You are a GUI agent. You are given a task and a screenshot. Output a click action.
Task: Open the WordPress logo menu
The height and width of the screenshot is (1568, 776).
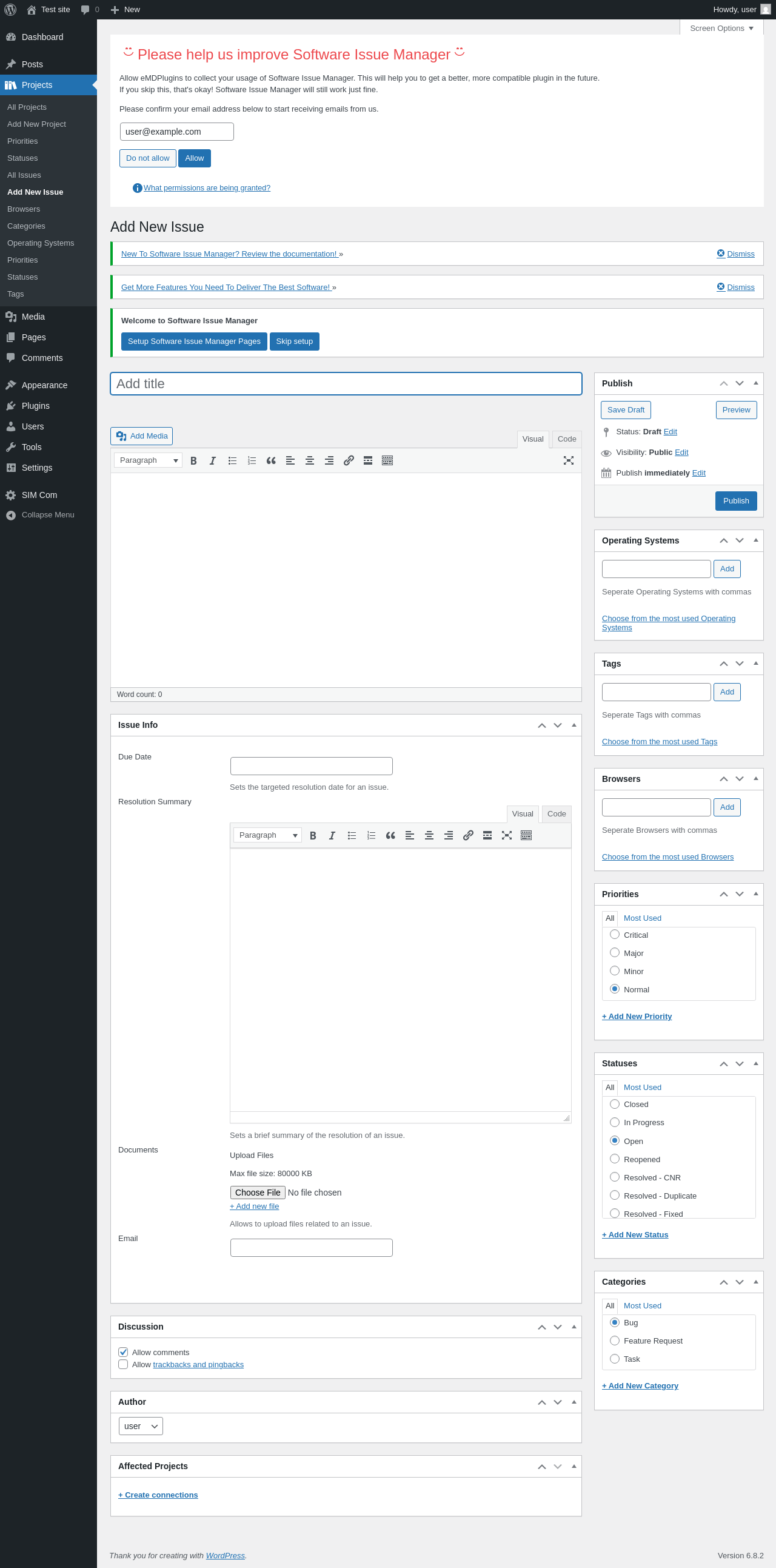10,10
